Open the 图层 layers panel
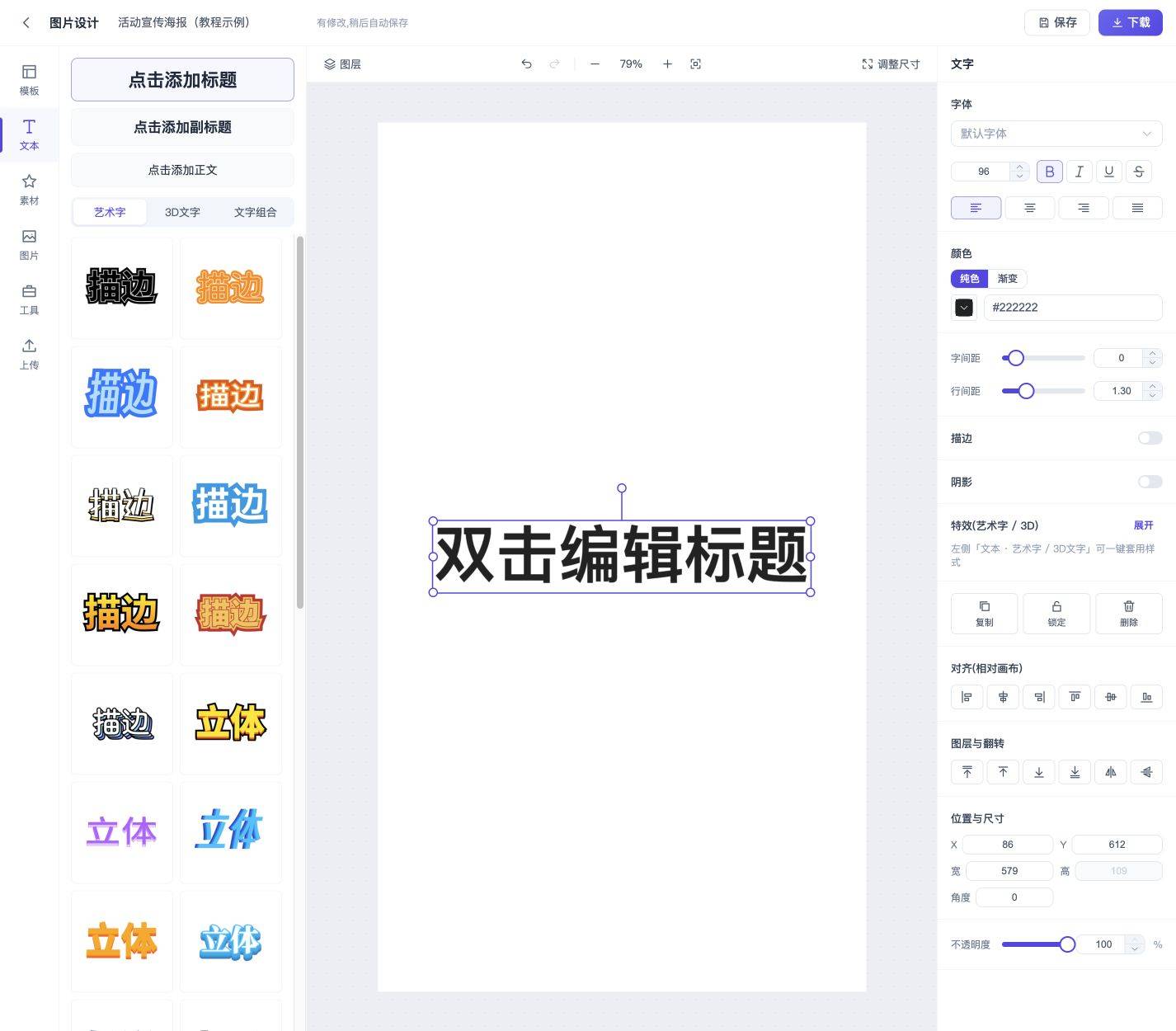 tap(342, 64)
